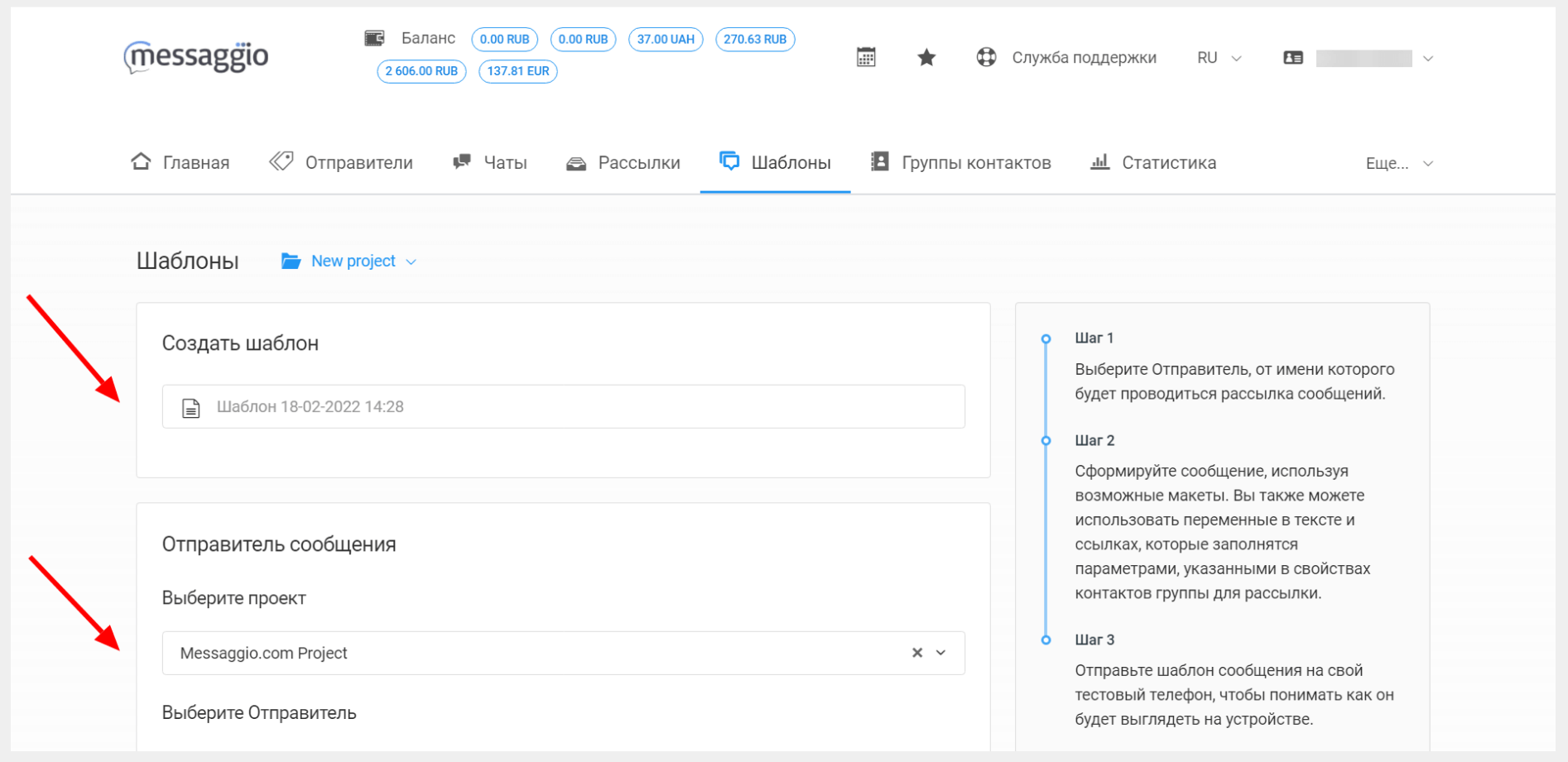The height and width of the screenshot is (762, 1568).
Task: Click the account card icon
Action: (1293, 58)
